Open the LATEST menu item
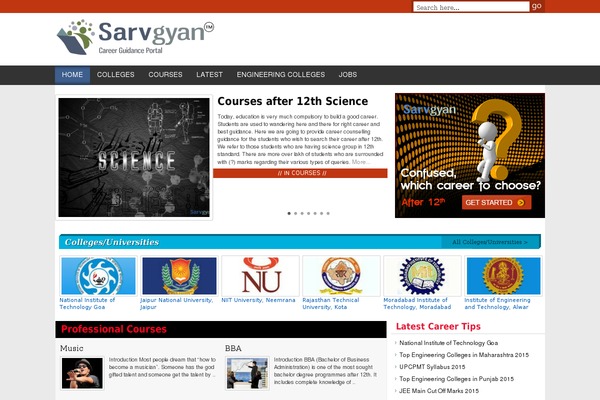 pos(209,75)
